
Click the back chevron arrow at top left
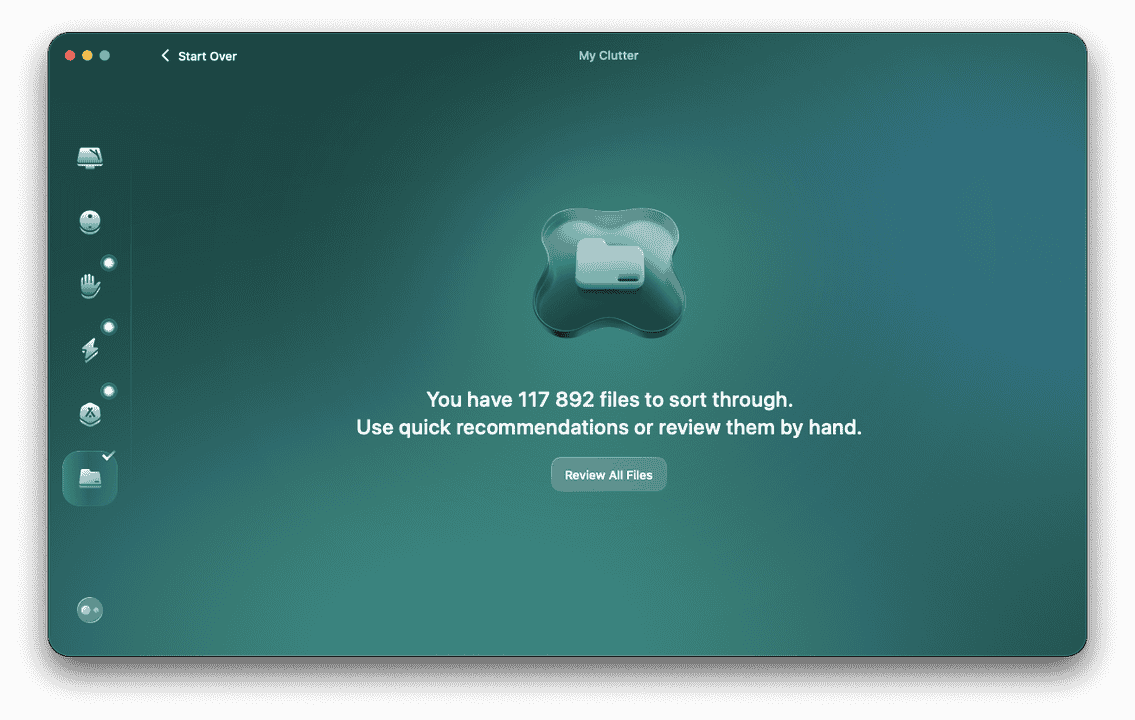click(x=165, y=56)
